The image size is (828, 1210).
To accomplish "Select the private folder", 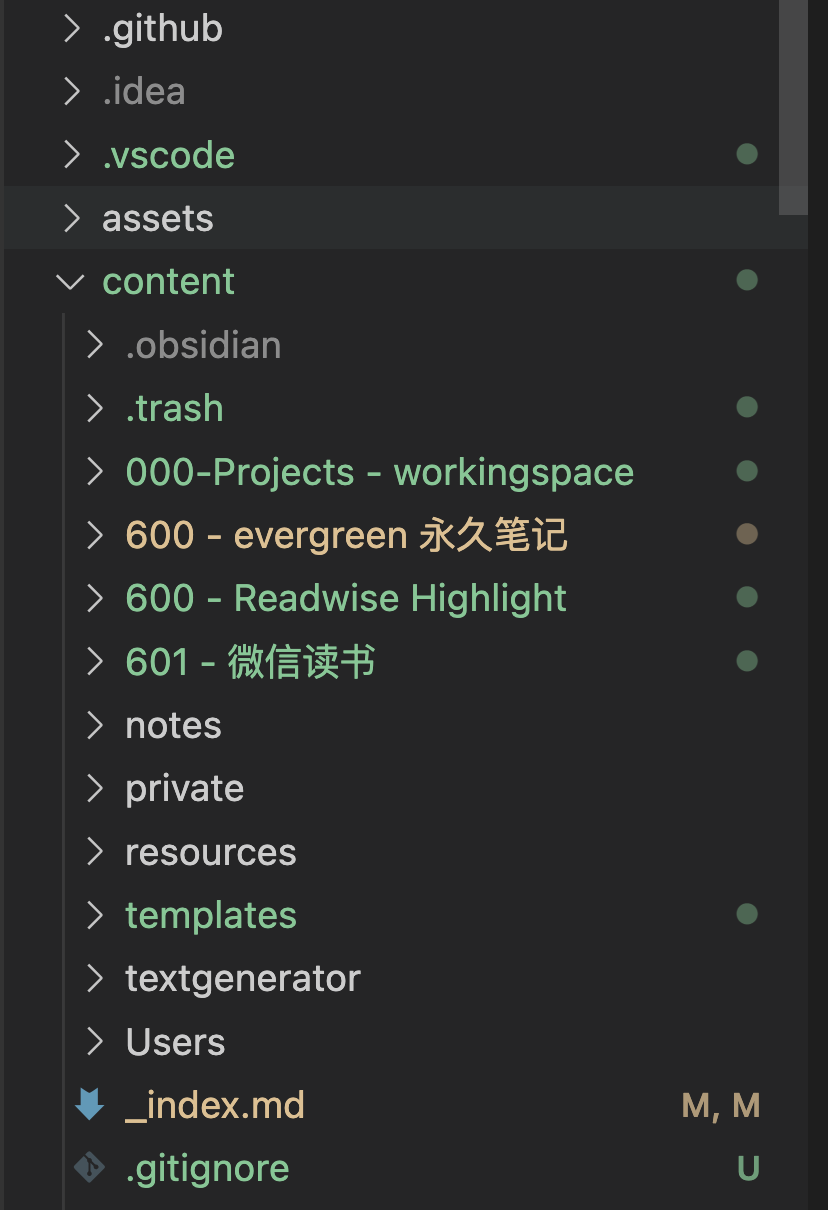I will coord(184,788).
